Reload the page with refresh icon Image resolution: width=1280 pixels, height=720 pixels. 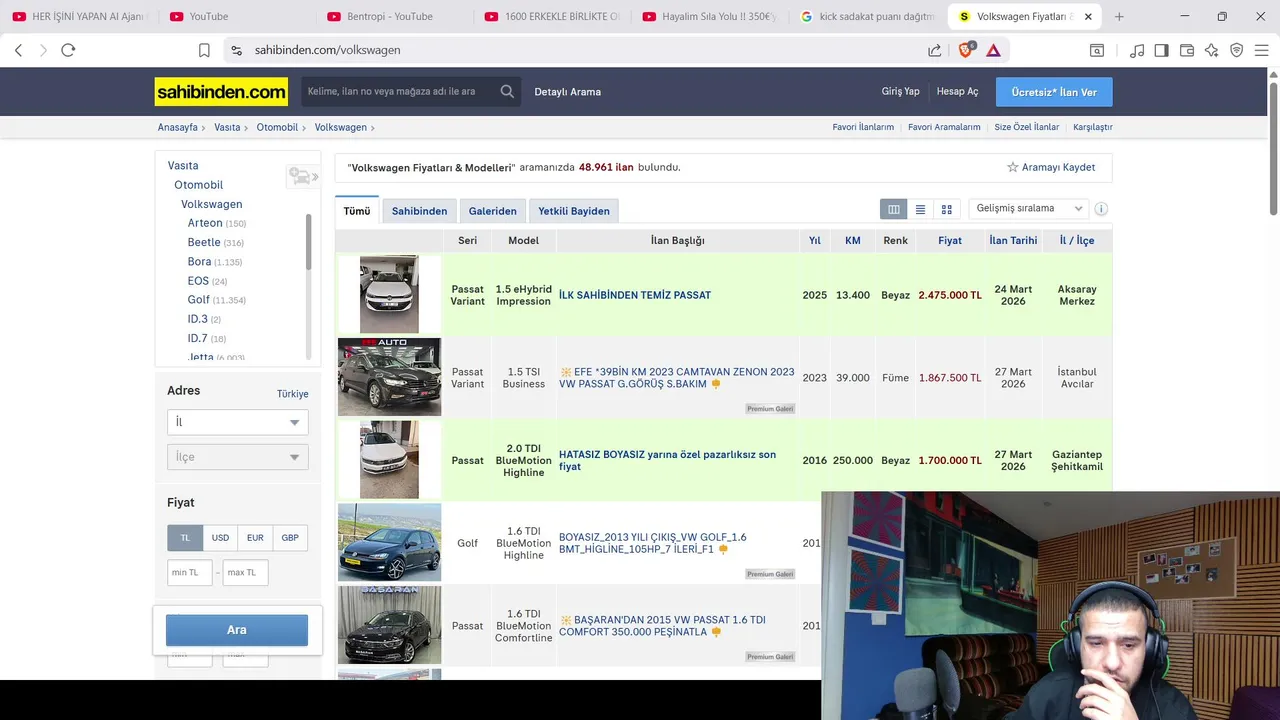coord(68,50)
